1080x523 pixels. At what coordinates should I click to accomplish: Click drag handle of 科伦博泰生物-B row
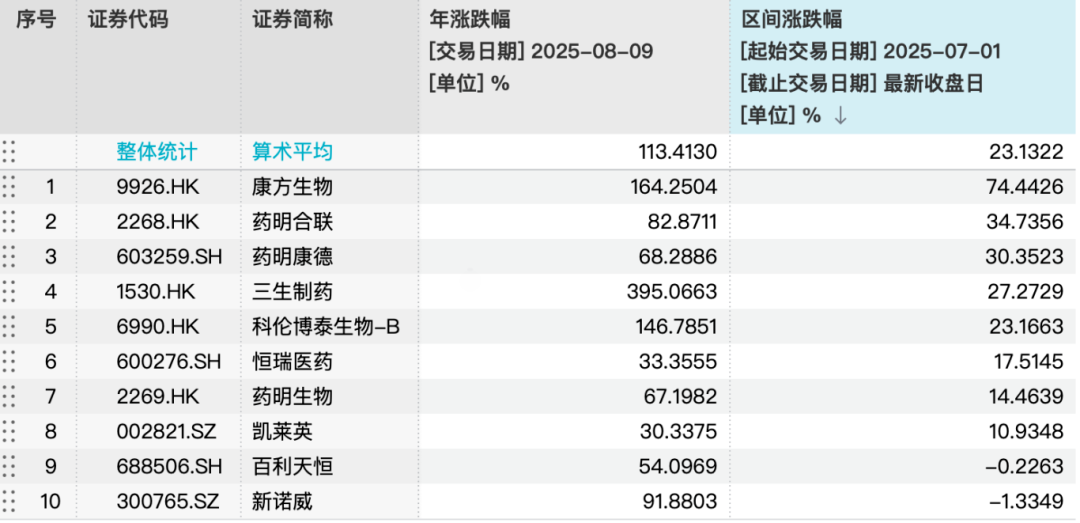point(9,327)
